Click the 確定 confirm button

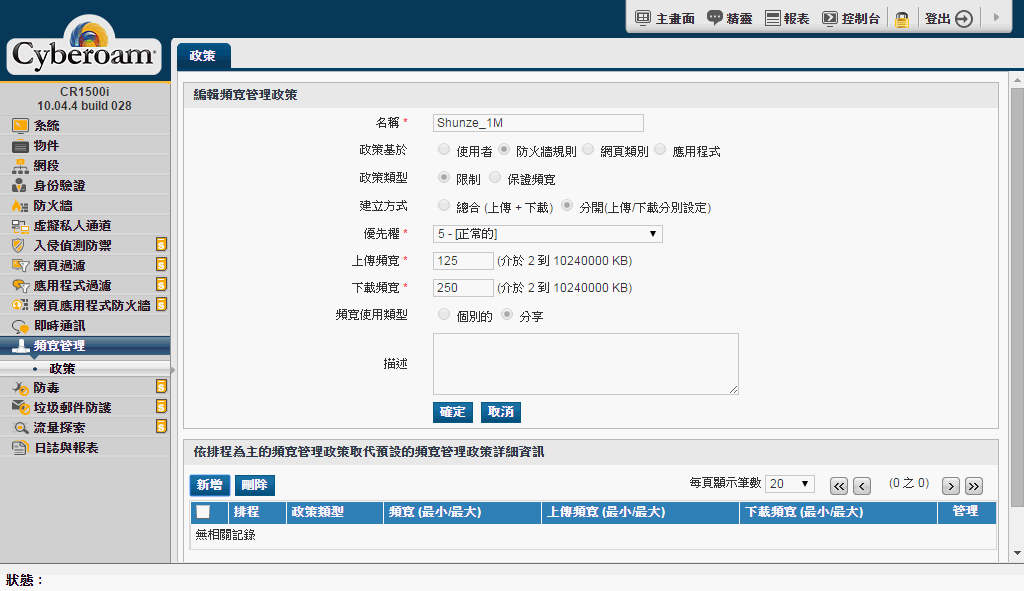(453, 412)
